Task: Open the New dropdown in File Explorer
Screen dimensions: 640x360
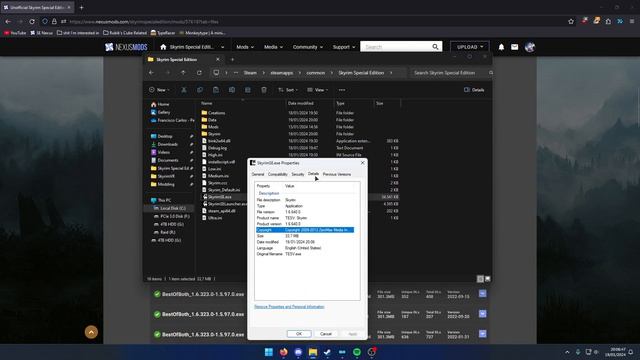Action: pos(159,90)
